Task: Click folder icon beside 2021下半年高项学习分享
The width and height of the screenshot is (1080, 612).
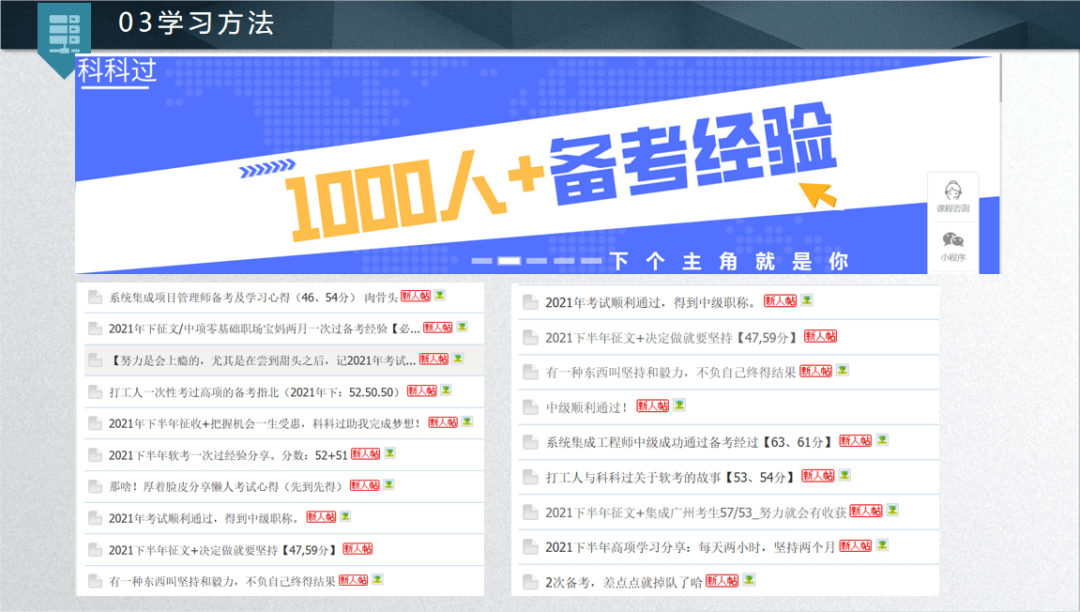Action: (x=530, y=547)
